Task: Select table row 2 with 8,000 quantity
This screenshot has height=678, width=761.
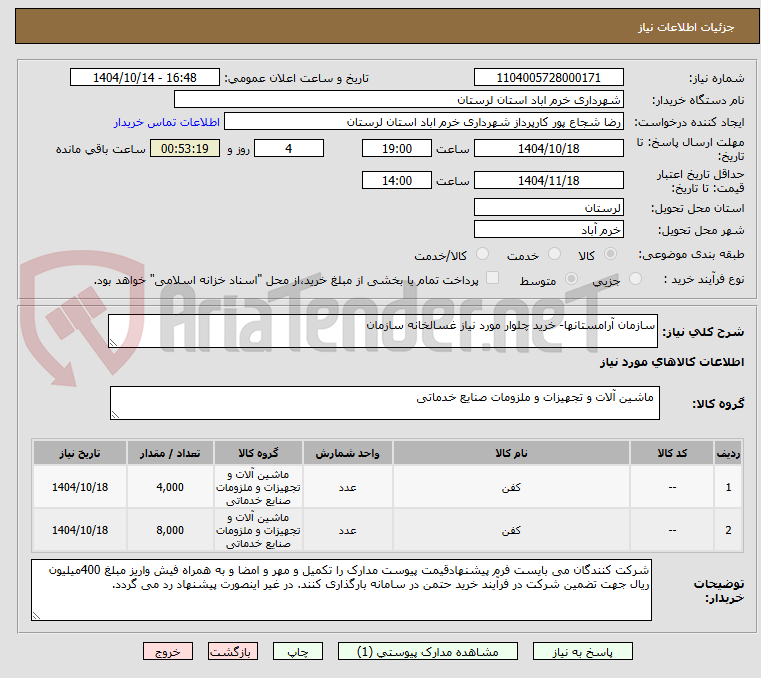Action: 387,530
